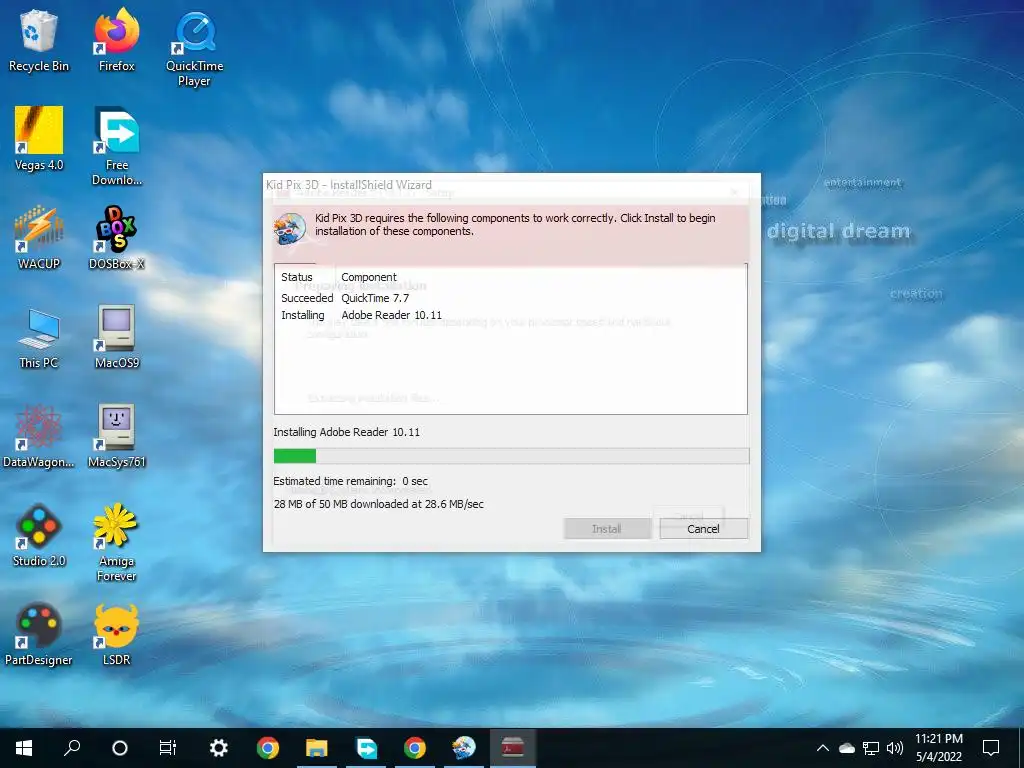
Task: Select the Studio 2.0 desktop shortcut
Action: [x=39, y=535]
